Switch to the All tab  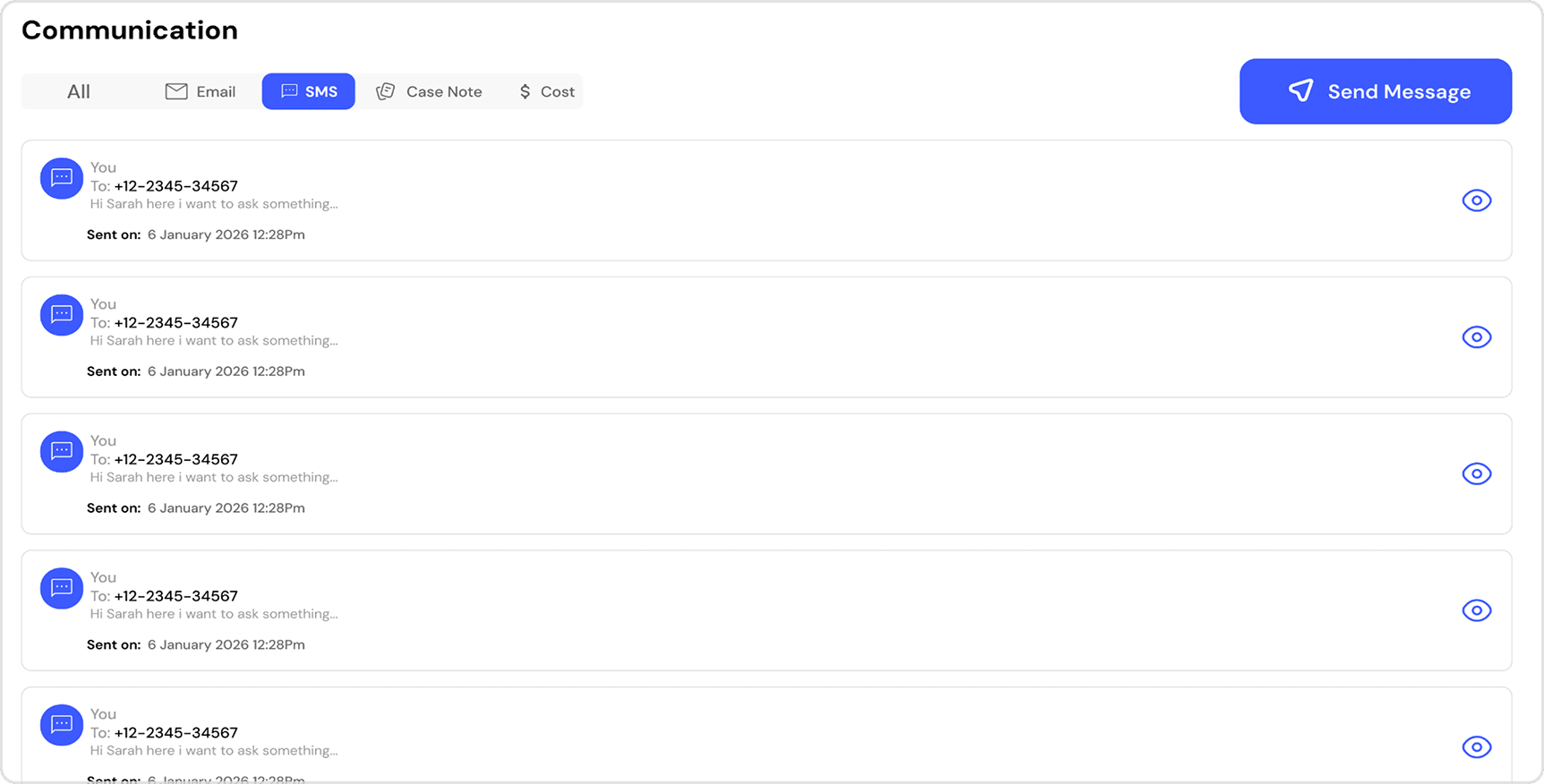point(79,91)
